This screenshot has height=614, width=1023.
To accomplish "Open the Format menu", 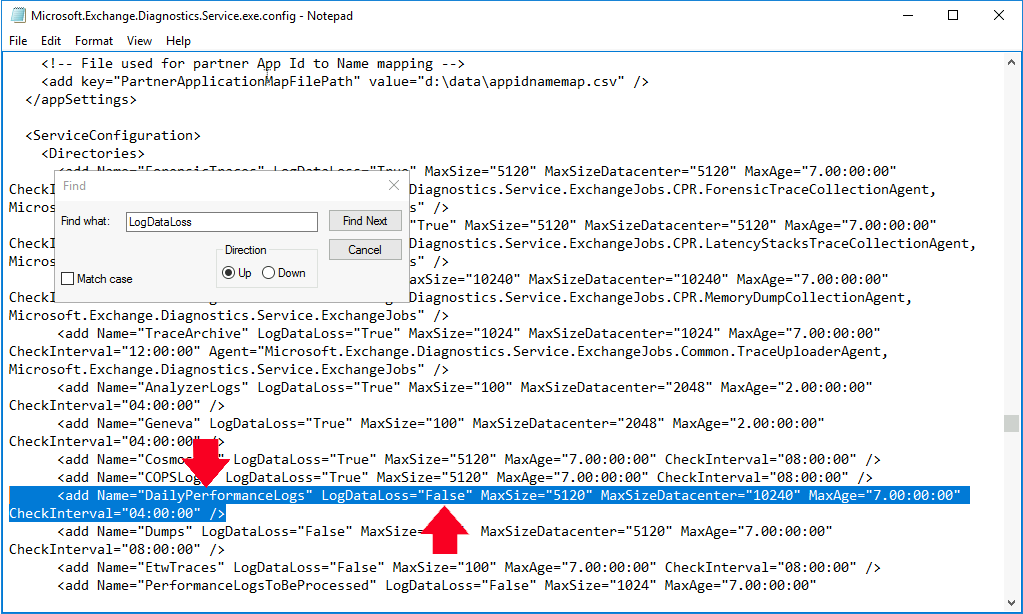I will tap(94, 40).
